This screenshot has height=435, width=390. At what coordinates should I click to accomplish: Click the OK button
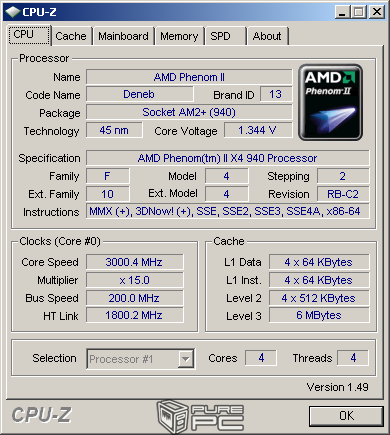click(346, 416)
